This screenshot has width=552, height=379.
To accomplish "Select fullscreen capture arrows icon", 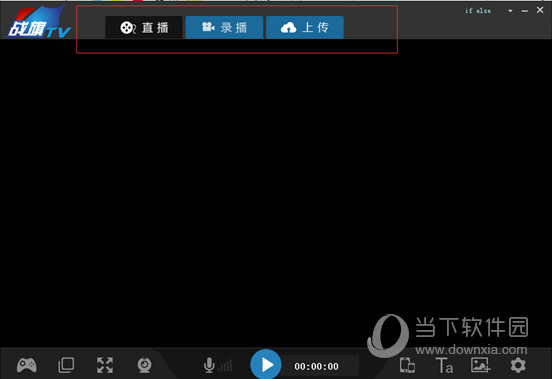I will pyautogui.click(x=105, y=365).
